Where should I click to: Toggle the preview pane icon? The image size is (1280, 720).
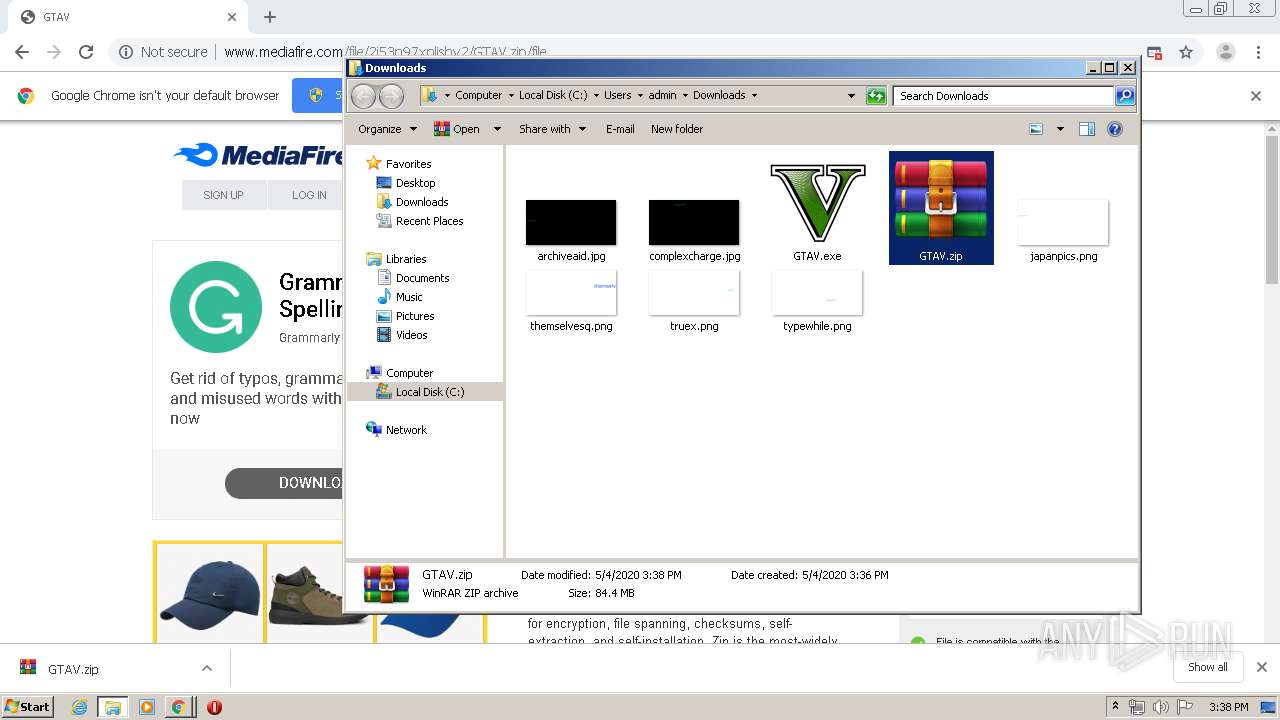coord(1087,129)
